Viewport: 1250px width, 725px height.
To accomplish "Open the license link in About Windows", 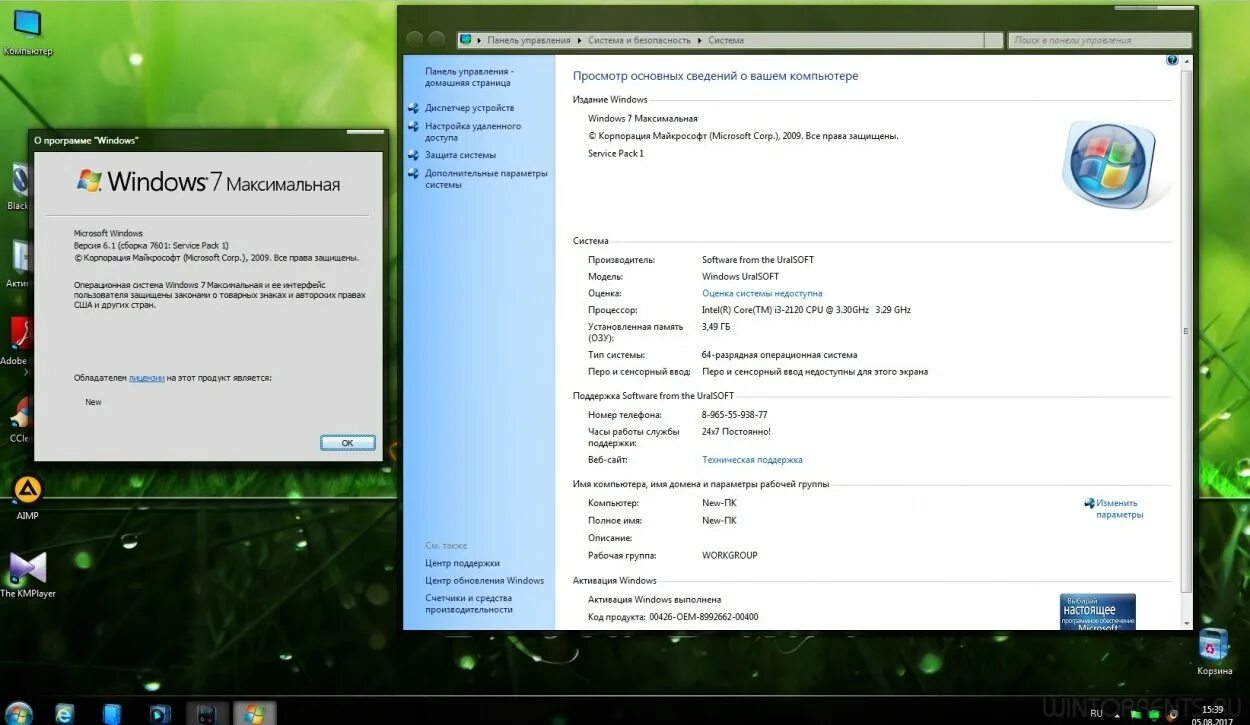I will pos(146,378).
